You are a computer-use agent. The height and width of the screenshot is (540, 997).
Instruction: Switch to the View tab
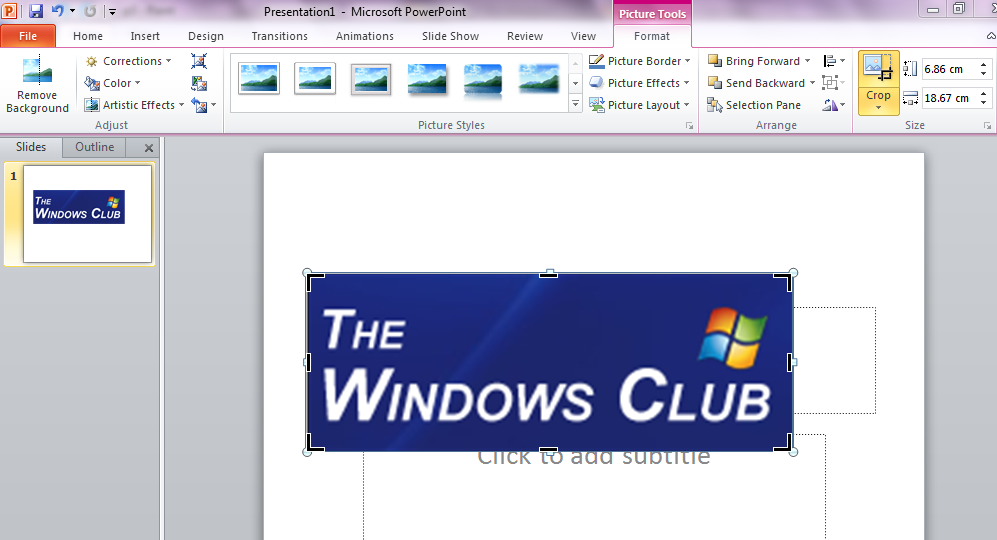(x=583, y=36)
